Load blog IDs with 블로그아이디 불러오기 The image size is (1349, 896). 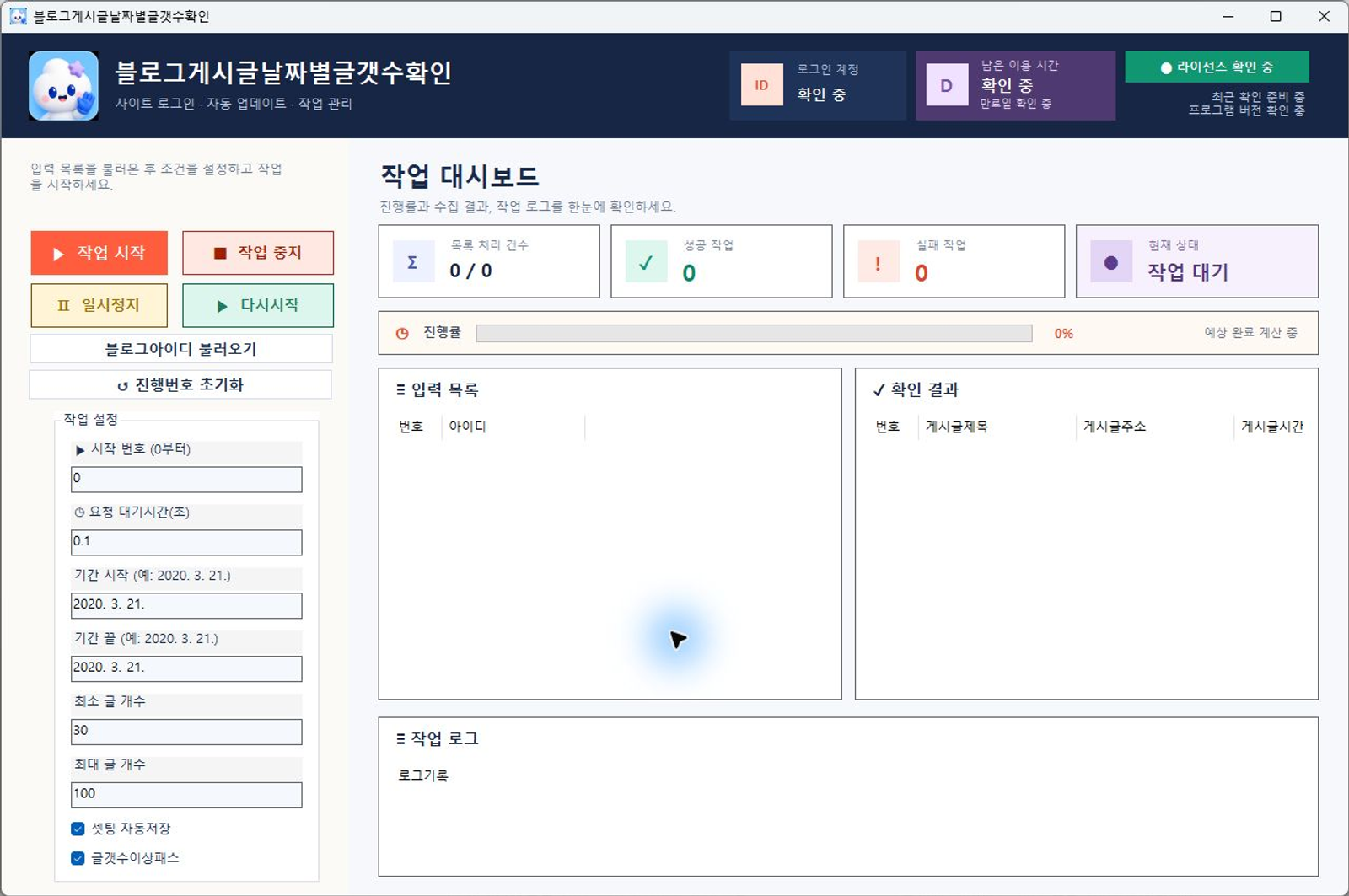tap(181, 349)
